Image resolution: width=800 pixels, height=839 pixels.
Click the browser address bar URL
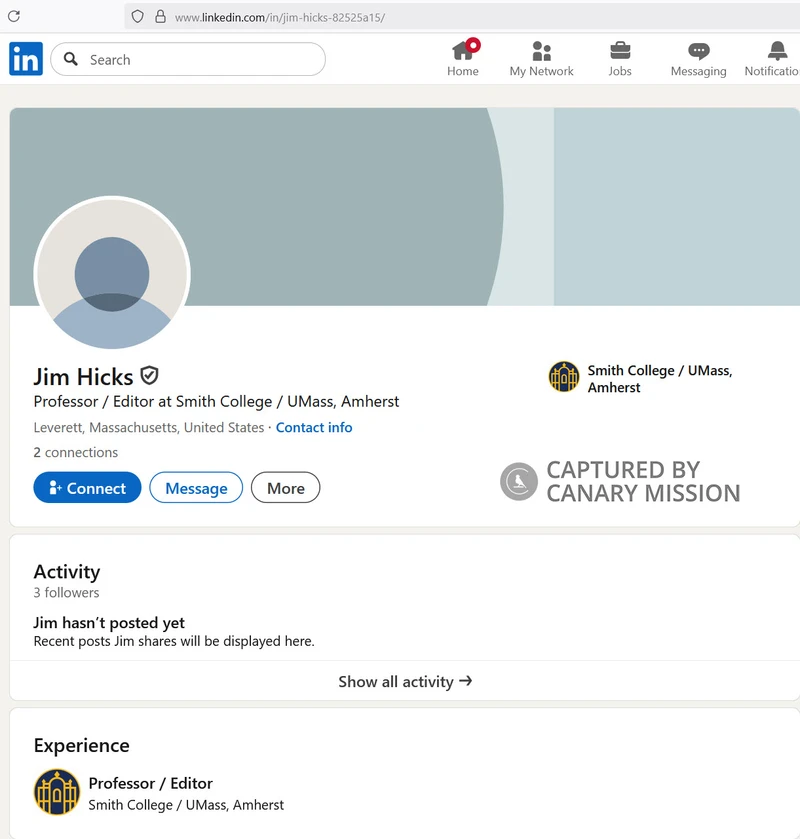pyautogui.click(x=280, y=18)
